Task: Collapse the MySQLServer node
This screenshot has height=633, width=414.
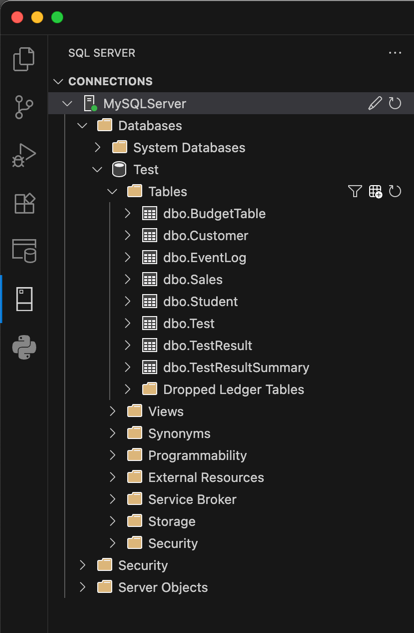Action: (x=67, y=104)
